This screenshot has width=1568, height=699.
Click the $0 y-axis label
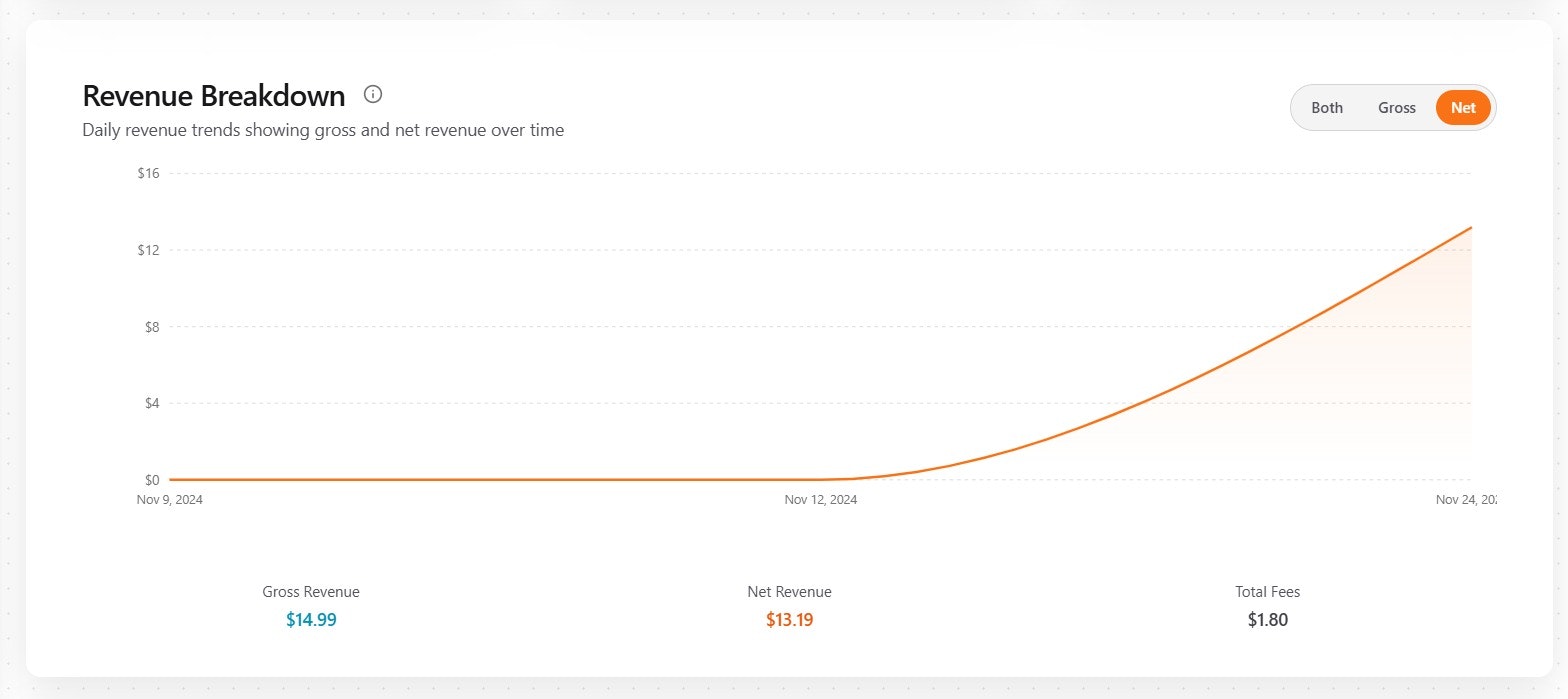pos(151,480)
